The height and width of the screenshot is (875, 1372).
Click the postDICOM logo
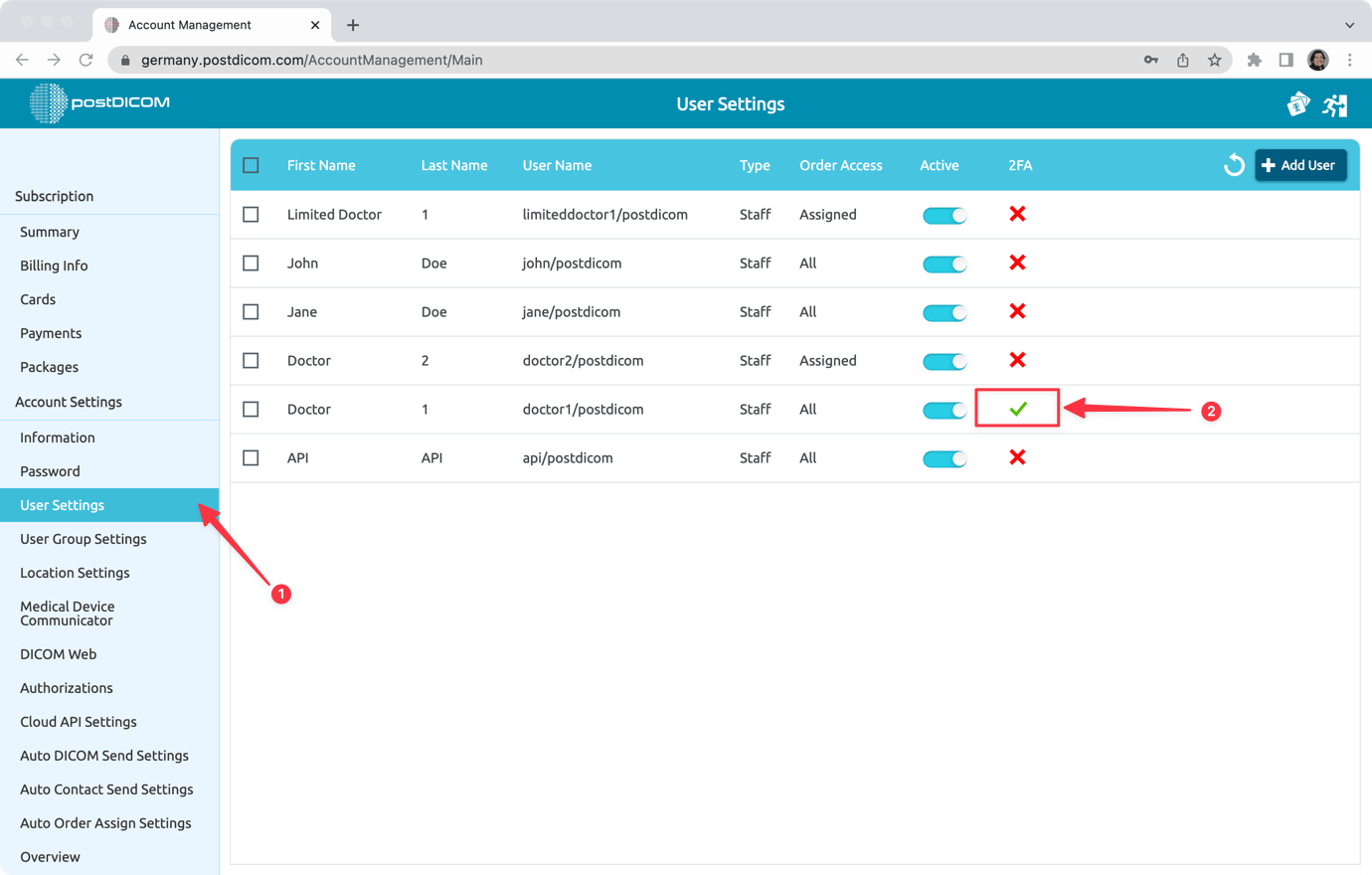pos(99,103)
